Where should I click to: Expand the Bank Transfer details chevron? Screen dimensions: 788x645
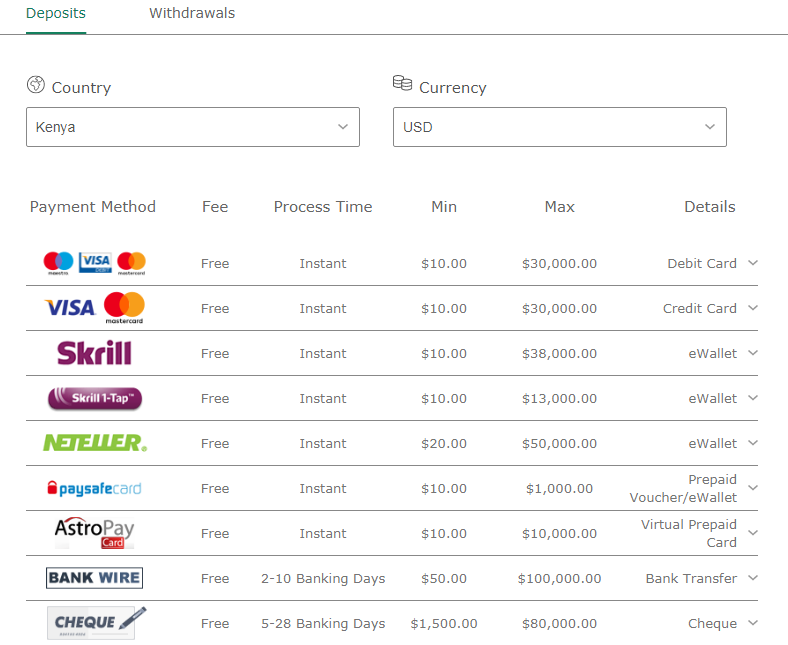coord(753,578)
